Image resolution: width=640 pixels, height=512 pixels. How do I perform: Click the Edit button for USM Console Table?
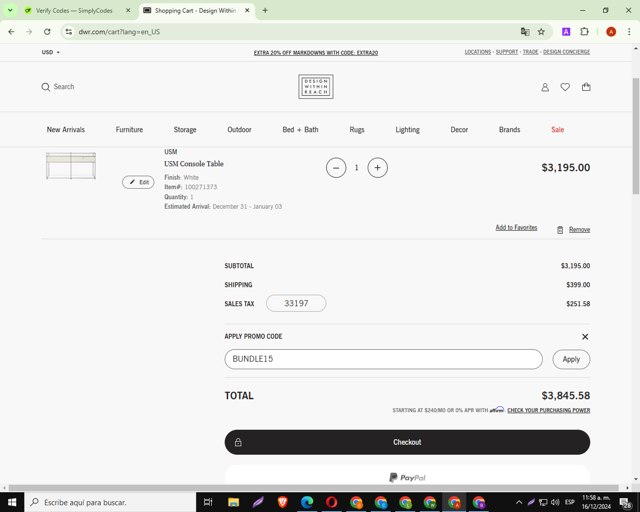pos(138,182)
